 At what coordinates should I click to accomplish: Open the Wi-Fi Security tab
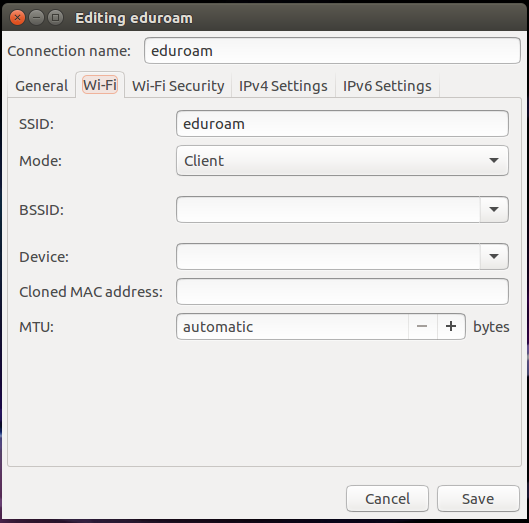178,86
